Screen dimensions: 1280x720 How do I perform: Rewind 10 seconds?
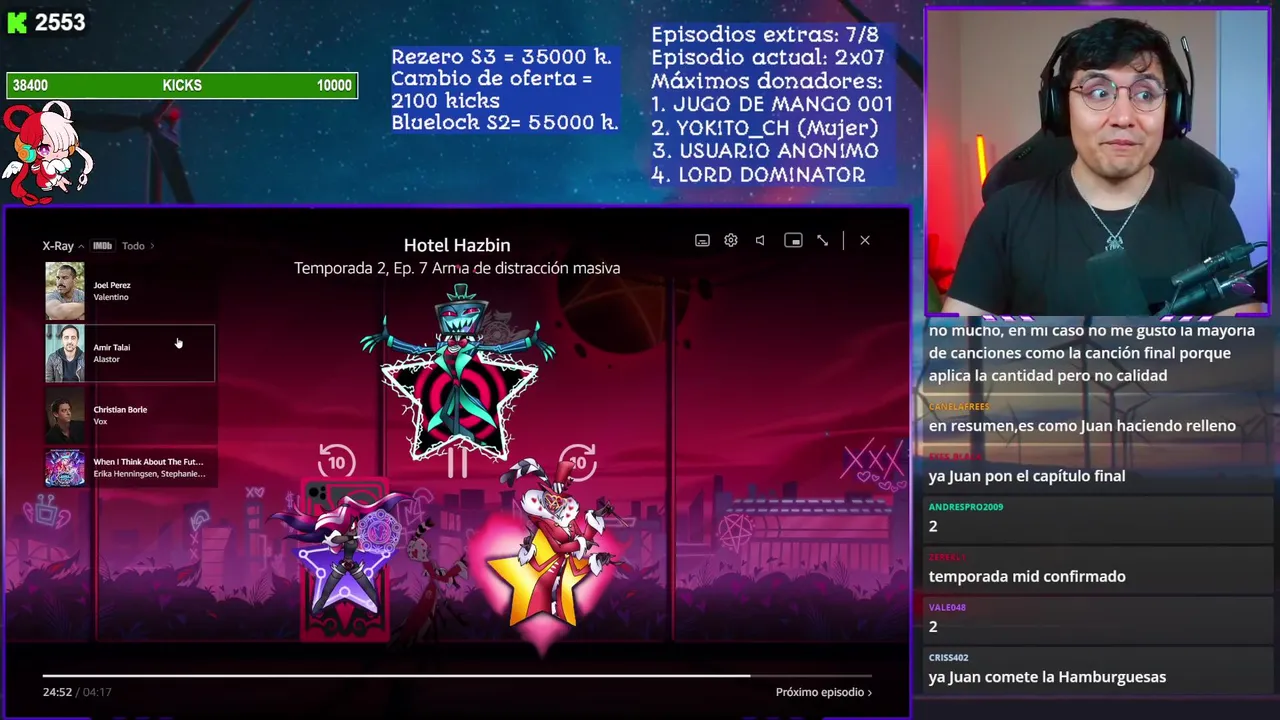pyautogui.click(x=337, y=462)
